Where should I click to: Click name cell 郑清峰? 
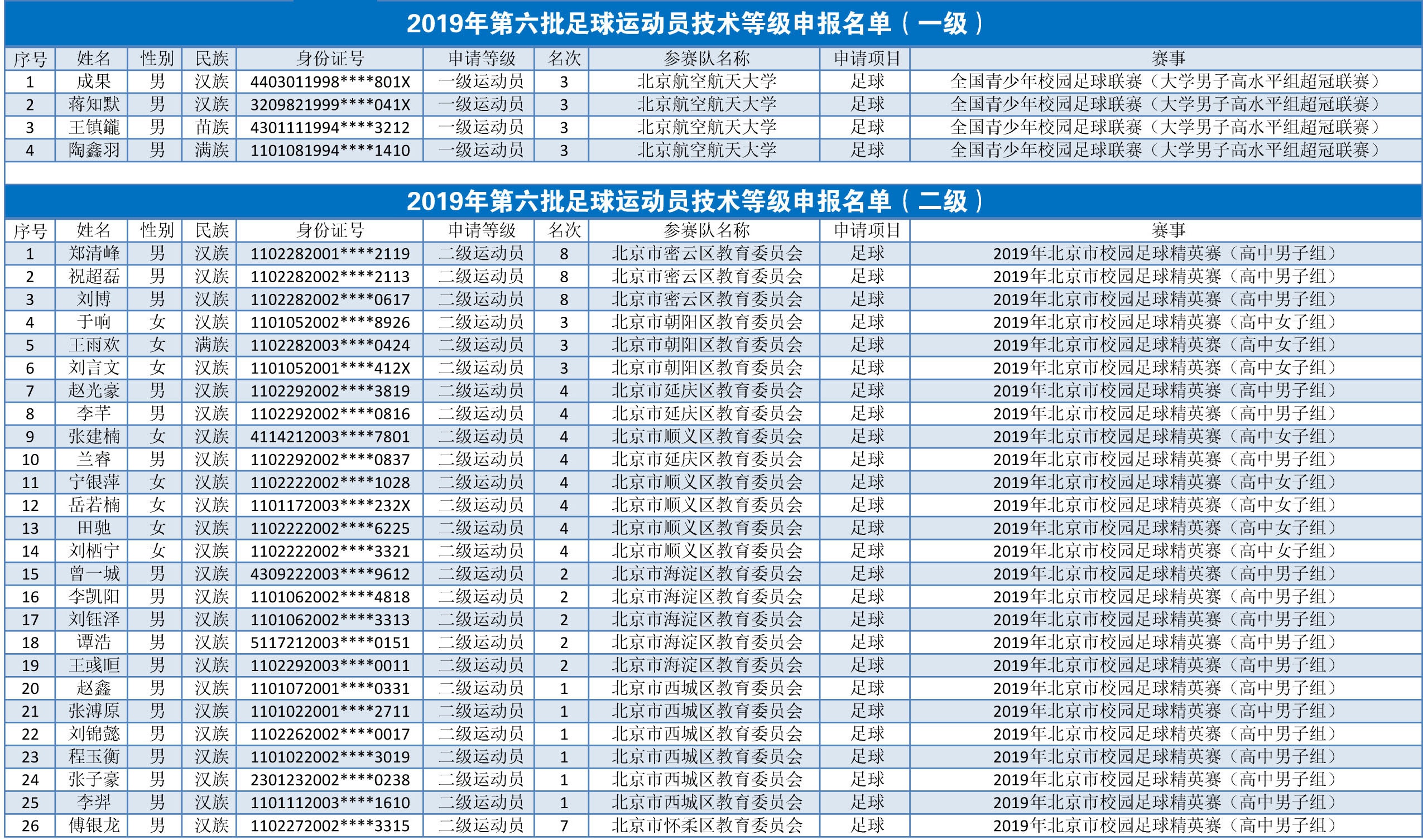[93, 253]
